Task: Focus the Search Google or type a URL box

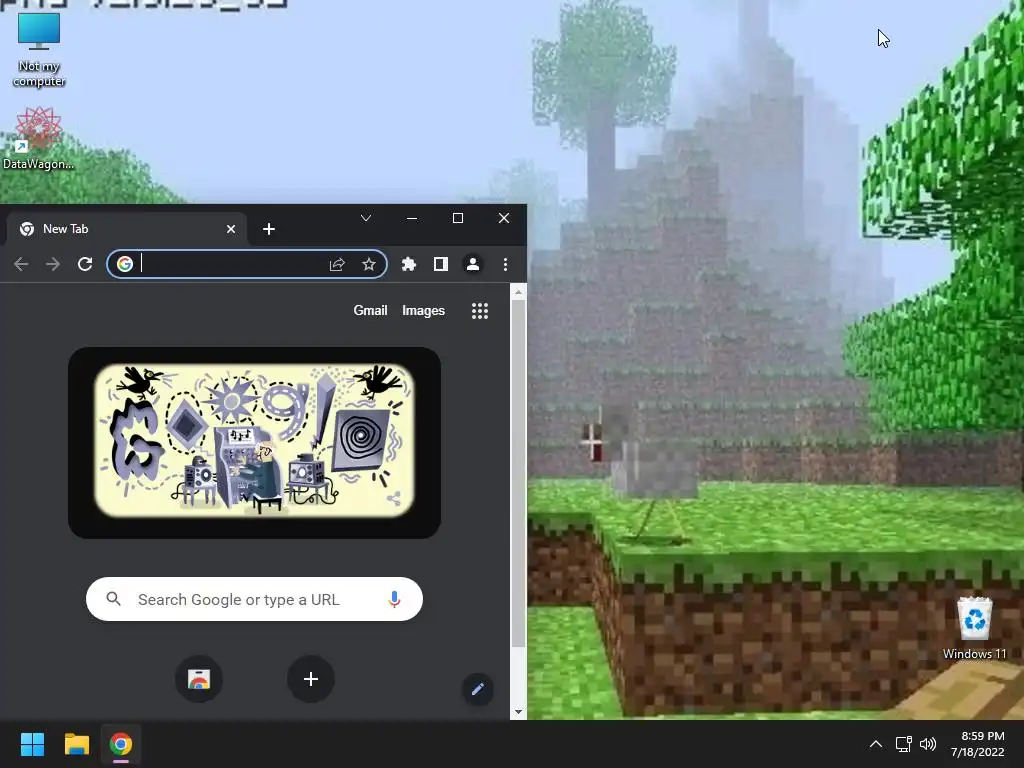Action: [254, 599]
